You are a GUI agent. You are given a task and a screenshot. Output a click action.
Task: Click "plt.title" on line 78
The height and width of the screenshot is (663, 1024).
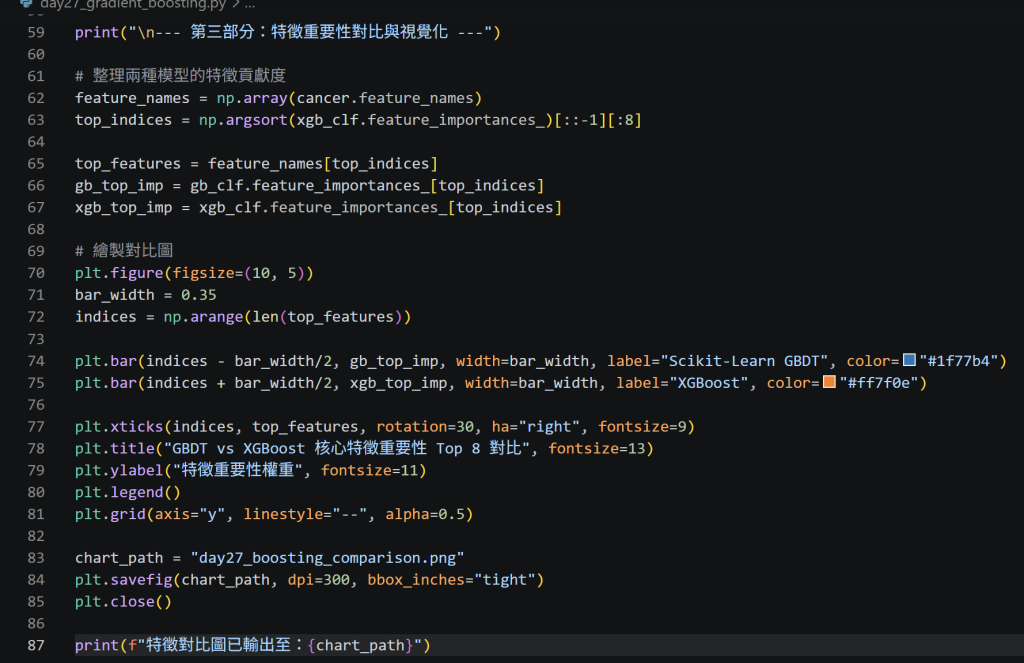pyautogui.click(x=115, y=449)
